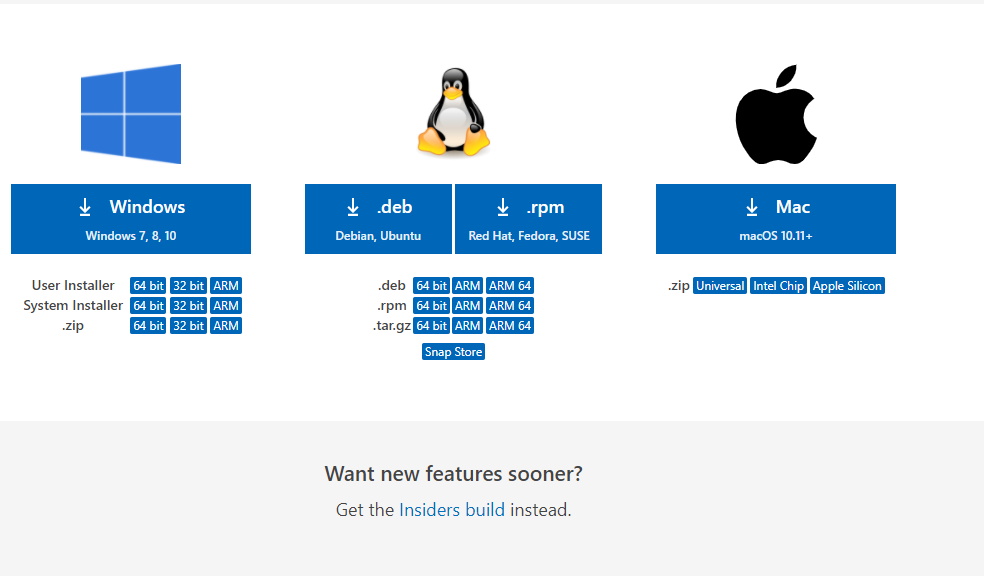Click the '.zip' label under Windows
The height and width of the screenshot is (576, 984).
click(x=73, y=326)
